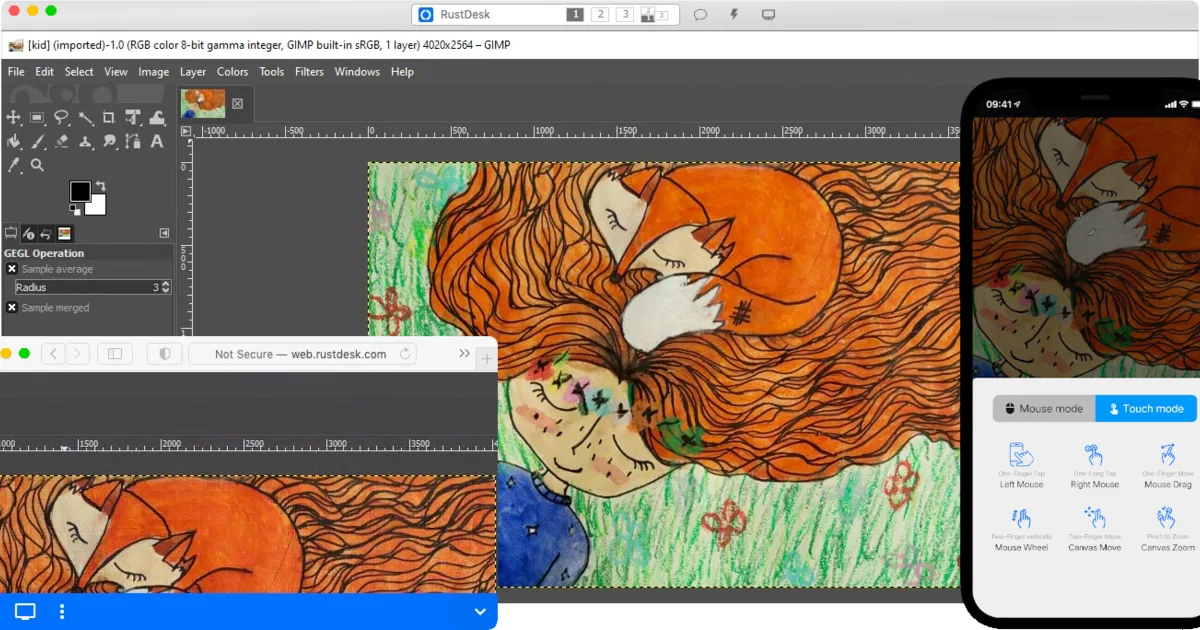Open the tab configuration menu arrow
This screenshot has width=1200, height=630.
(x=164, y=233)
